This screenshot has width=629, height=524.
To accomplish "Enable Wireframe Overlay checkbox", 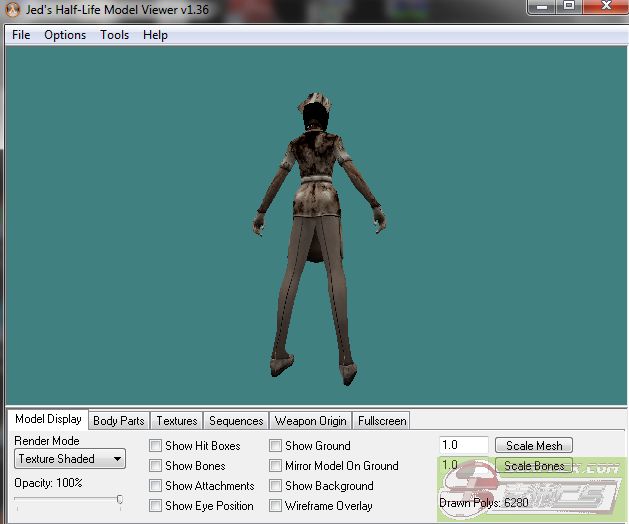I will click(x=276, y=506).
